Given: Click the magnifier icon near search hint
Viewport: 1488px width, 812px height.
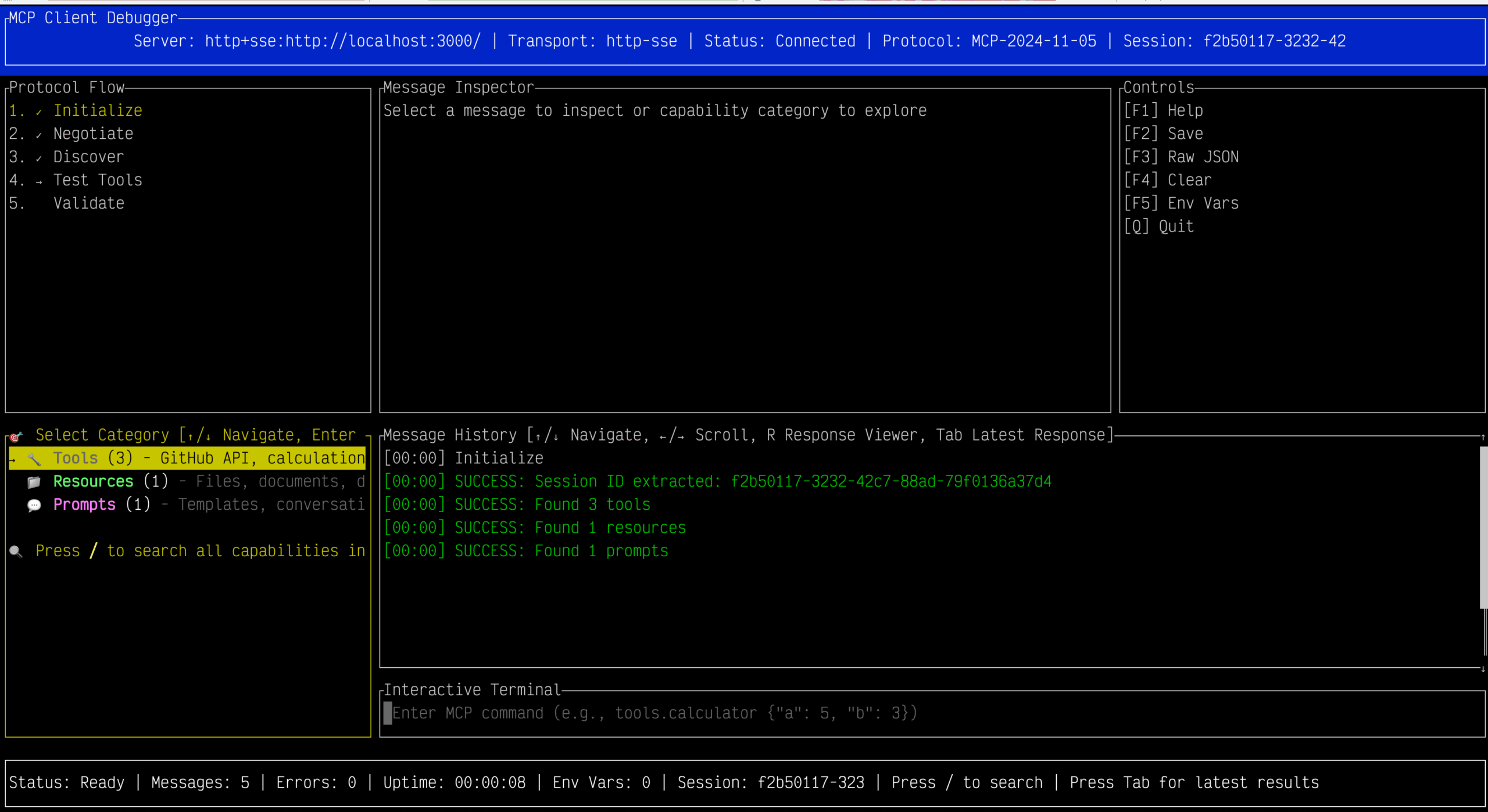Looking at the screenshot, I should click(x=16, y=552).
